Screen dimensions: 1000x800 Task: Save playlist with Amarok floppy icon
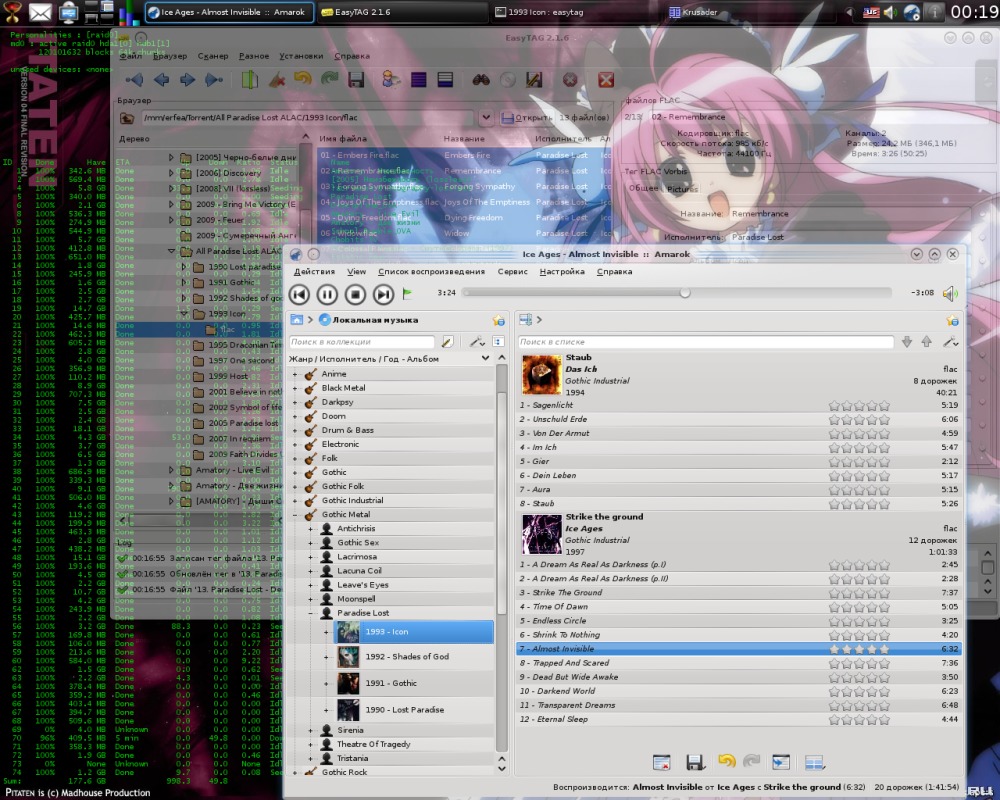pyautogui.click(x=695, y=762)
